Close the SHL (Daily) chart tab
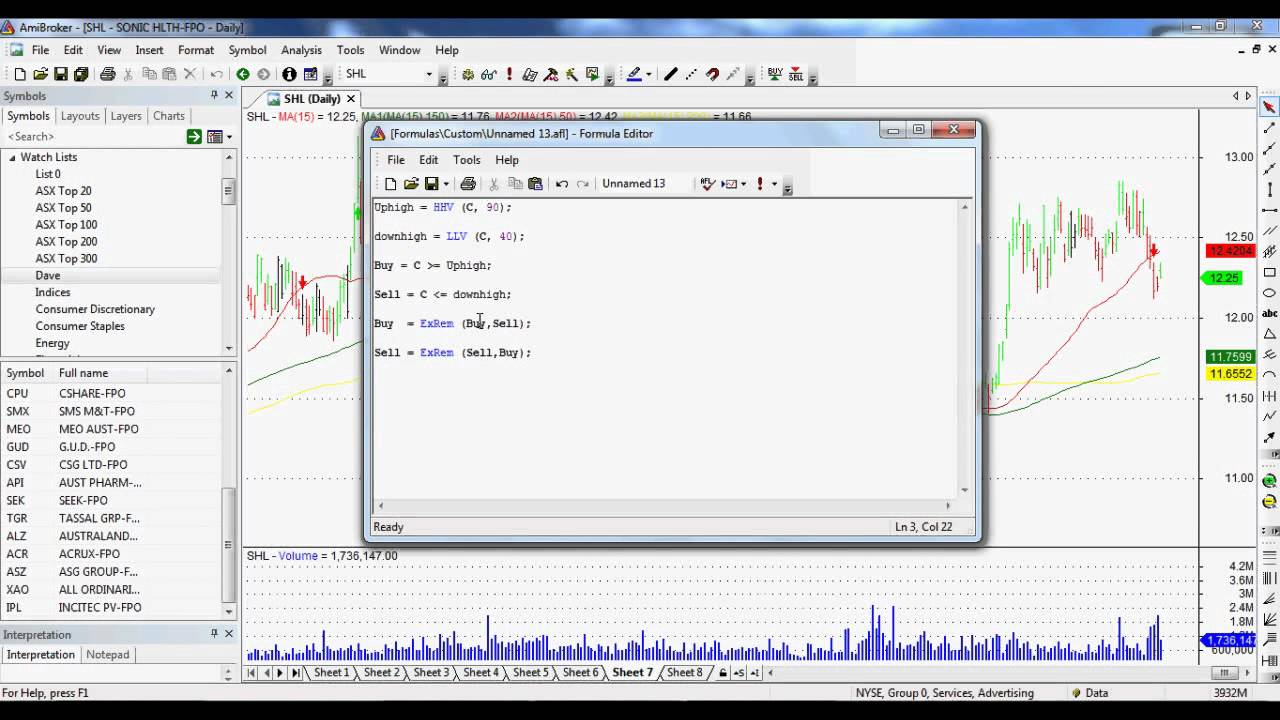The image size is (1280, 720). (x=351, y=99)
